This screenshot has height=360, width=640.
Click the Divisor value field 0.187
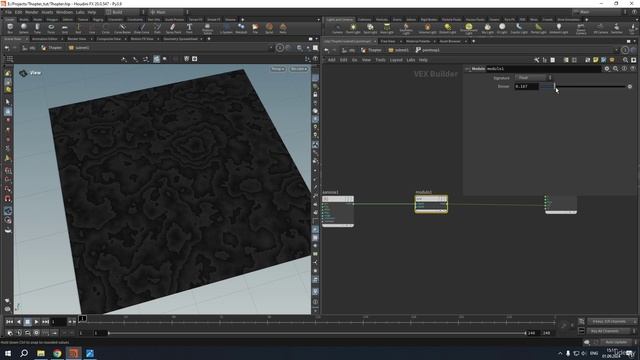[526, 87]
